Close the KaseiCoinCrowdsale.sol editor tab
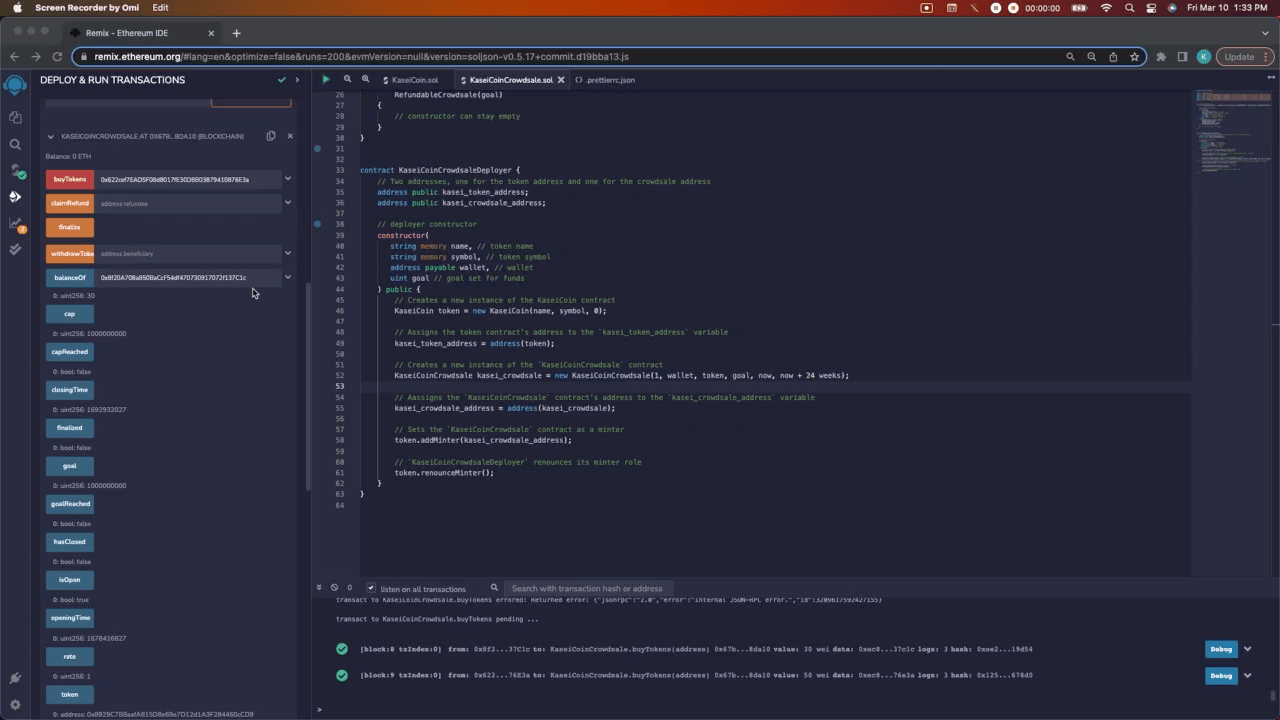The width and height of the screenshot is (1280, 720). [x=561, y=80]
